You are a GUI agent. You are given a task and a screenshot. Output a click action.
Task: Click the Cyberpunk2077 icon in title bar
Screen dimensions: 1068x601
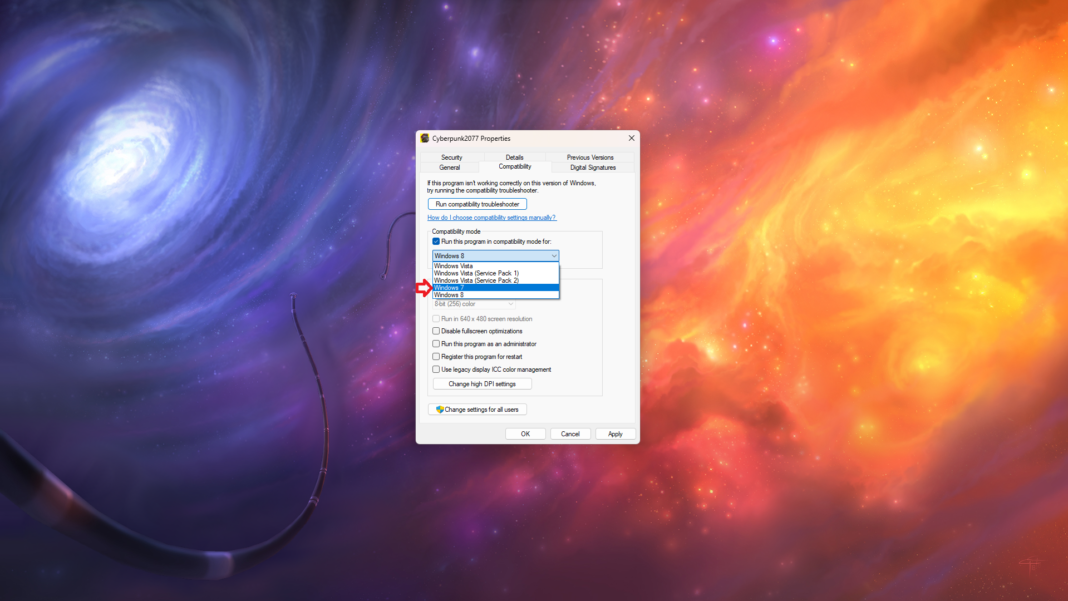point(425,138)
